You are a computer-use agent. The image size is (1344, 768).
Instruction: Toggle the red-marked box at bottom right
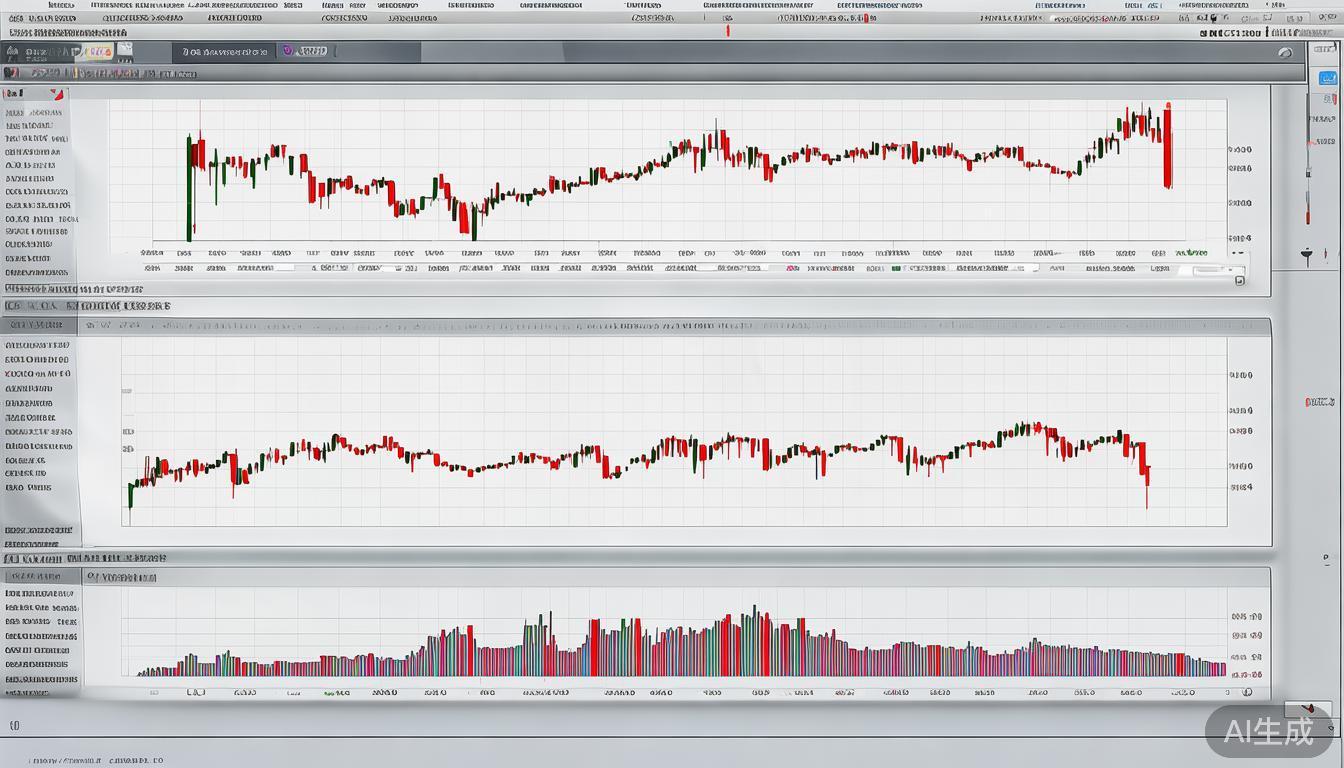[1310, 708]
